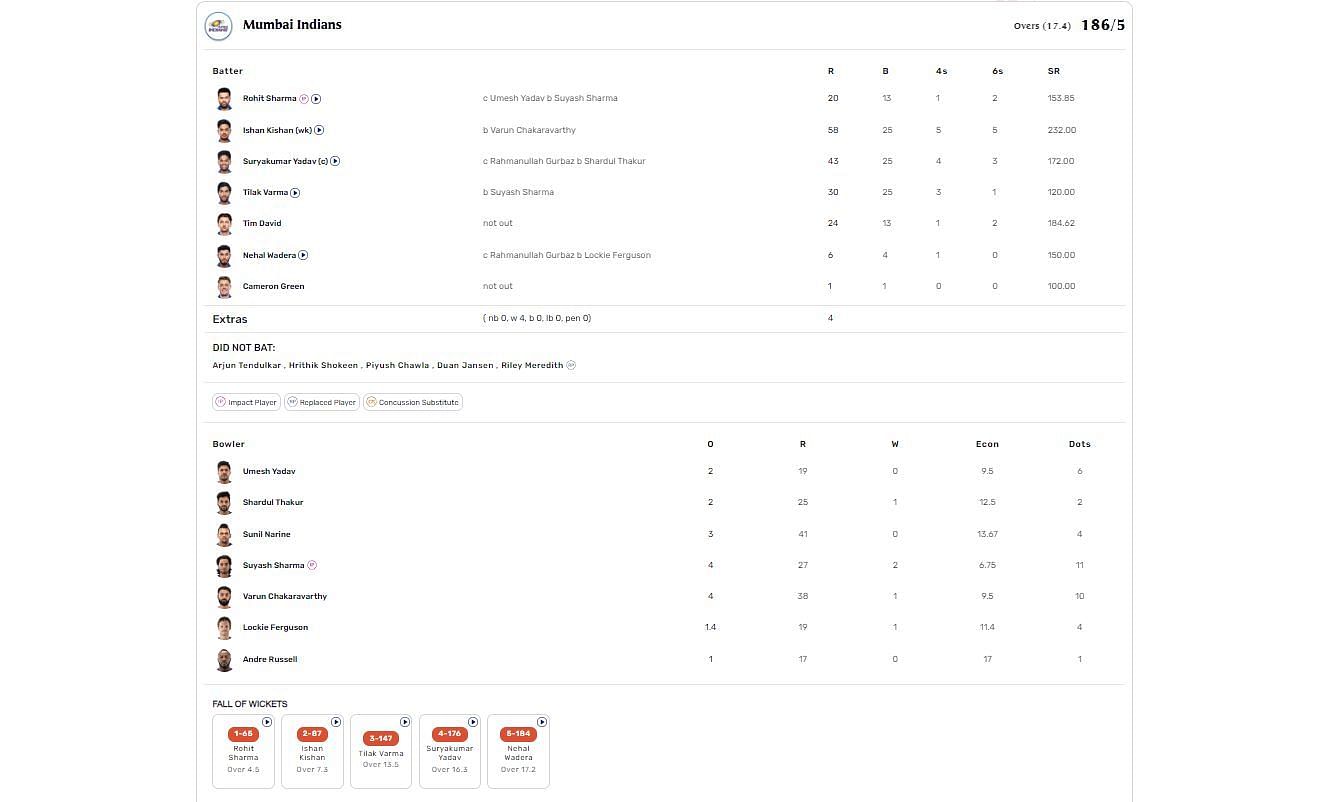Screen dimensions: 1341x802
Task: Click the 186/5 total score
Action: pyautogui.click(x=1103, y=25)
